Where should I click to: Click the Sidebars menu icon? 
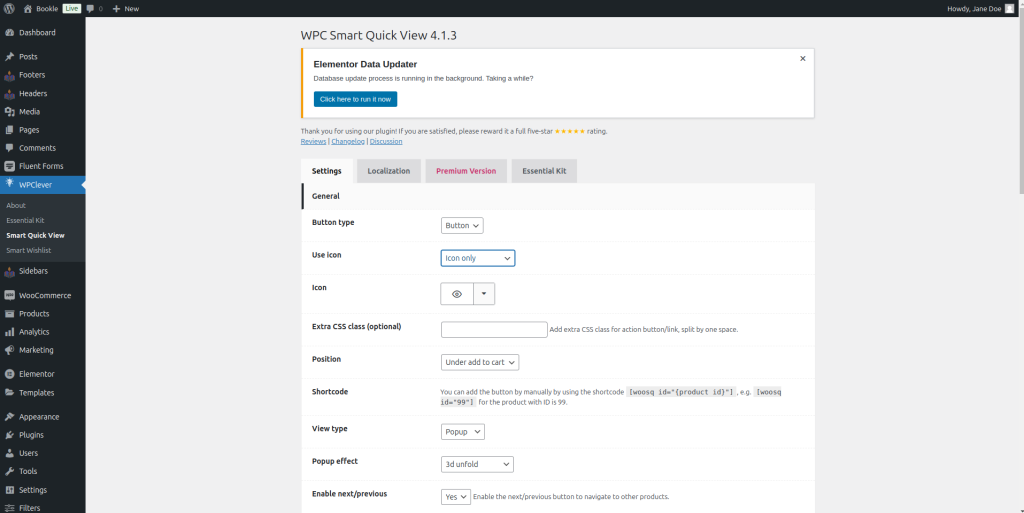click(x=10, y=271)
